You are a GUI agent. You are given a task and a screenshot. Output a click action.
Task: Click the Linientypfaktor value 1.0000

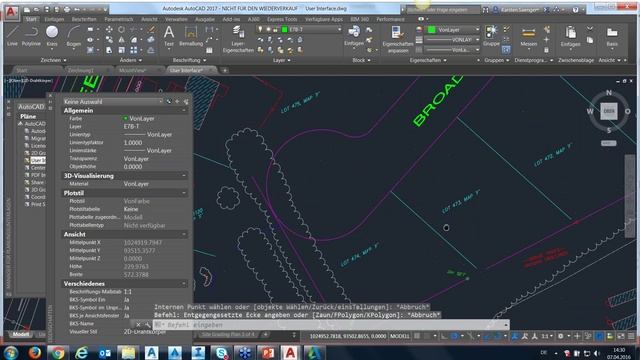click(x=133, y=142)
